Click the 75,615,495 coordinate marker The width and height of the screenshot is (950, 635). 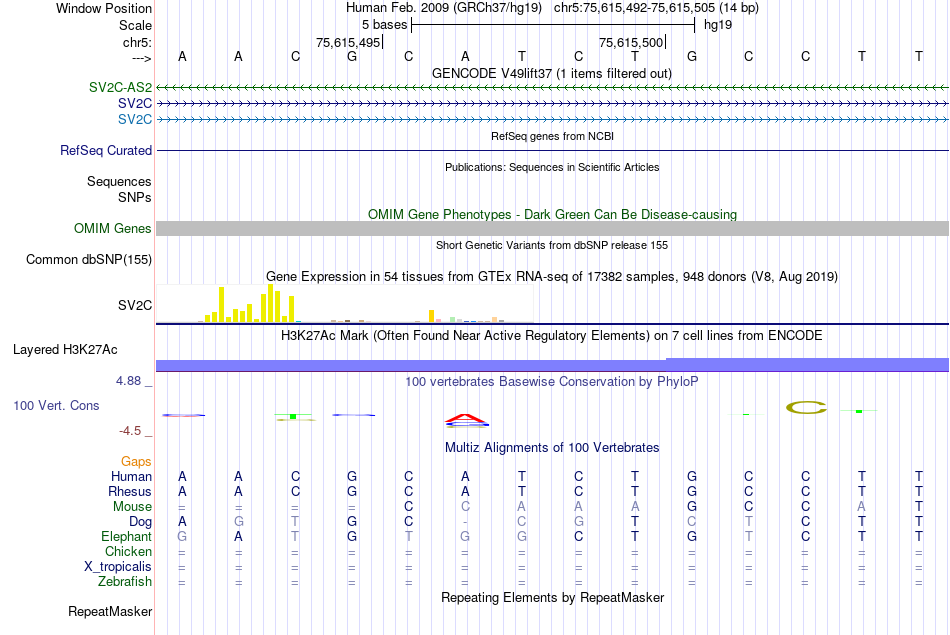[349, 42]
